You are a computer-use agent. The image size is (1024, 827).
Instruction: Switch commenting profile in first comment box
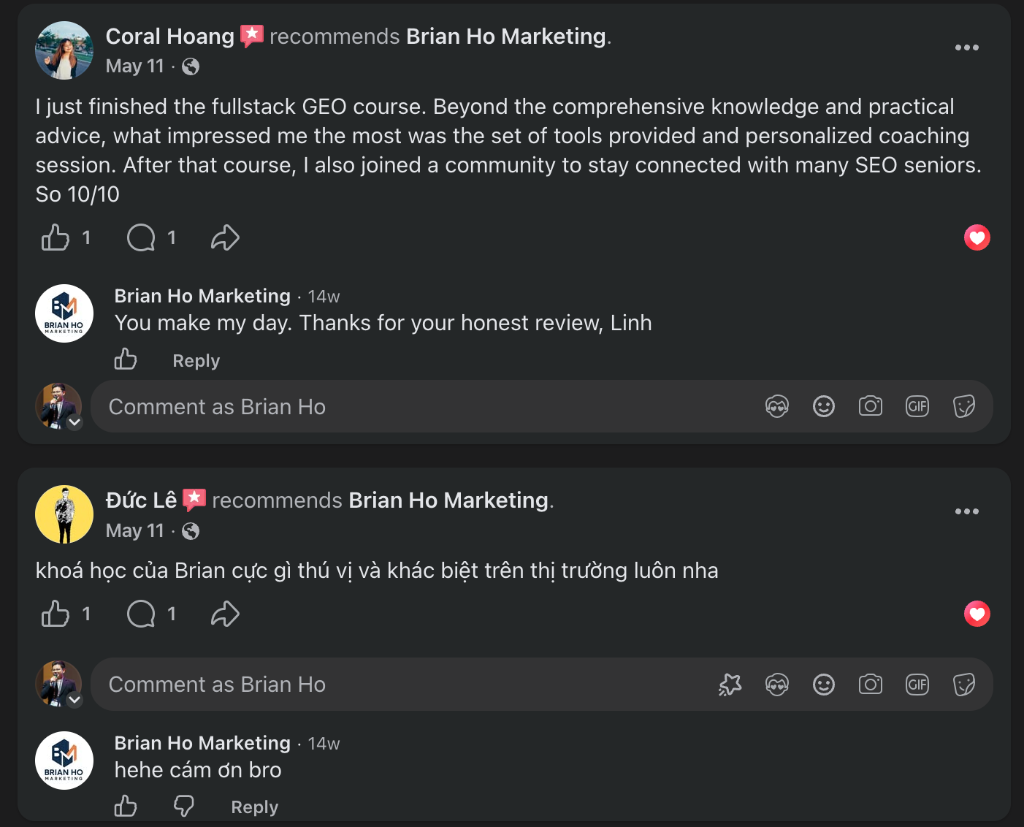pos(74,422)
